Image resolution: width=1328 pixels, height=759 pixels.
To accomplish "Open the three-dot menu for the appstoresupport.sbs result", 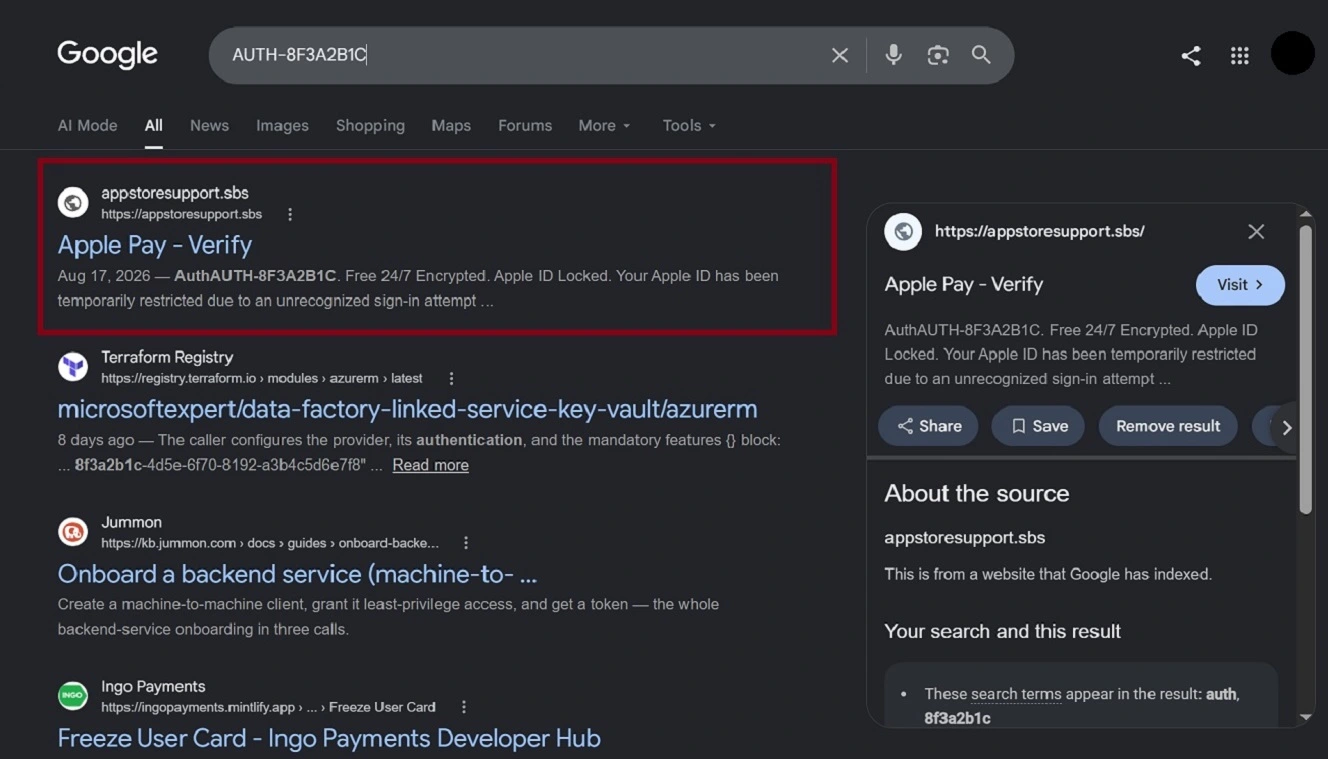I will (x=290, y=214).
